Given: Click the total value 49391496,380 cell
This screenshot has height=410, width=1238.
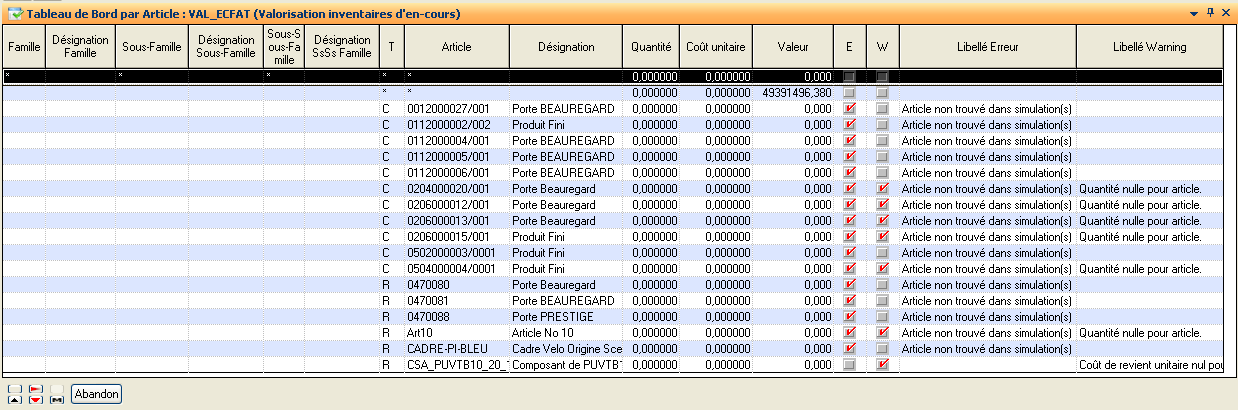Looking at the screenshot, I should [796, 92].
